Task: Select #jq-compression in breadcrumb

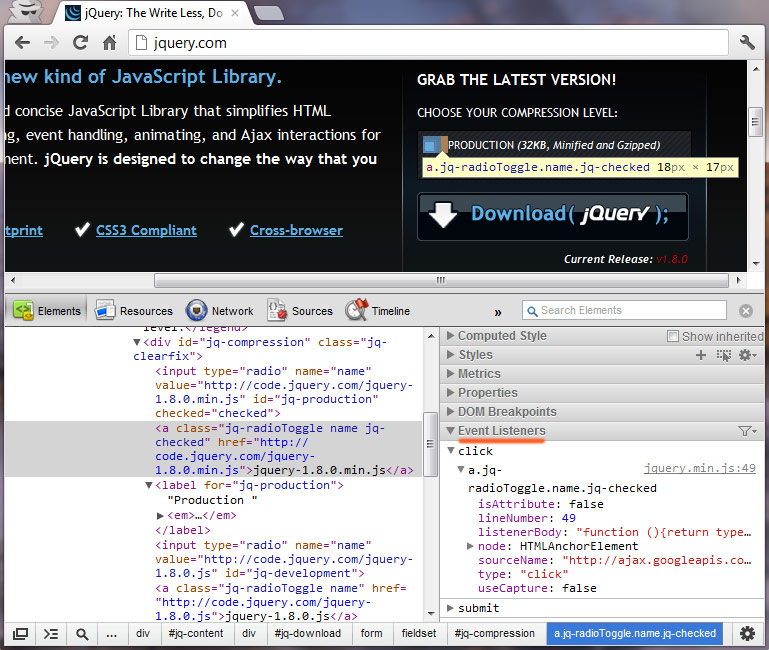Action: pos(494,633)
